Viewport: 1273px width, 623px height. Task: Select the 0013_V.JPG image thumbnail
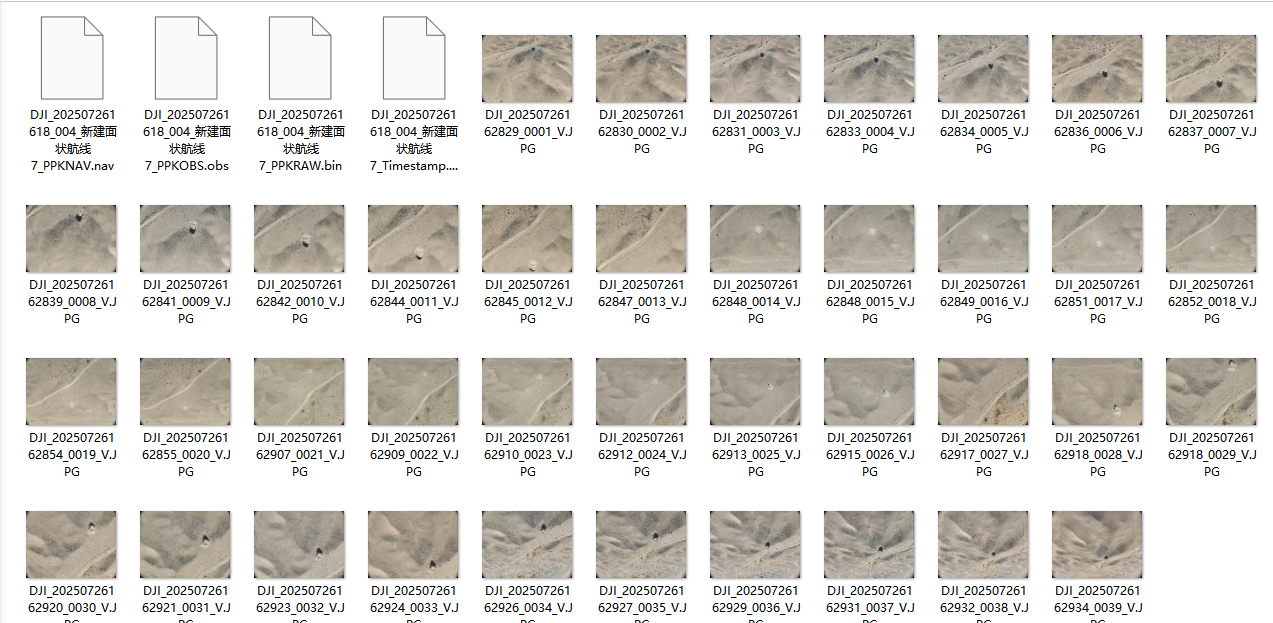click(x=641, y=239)
